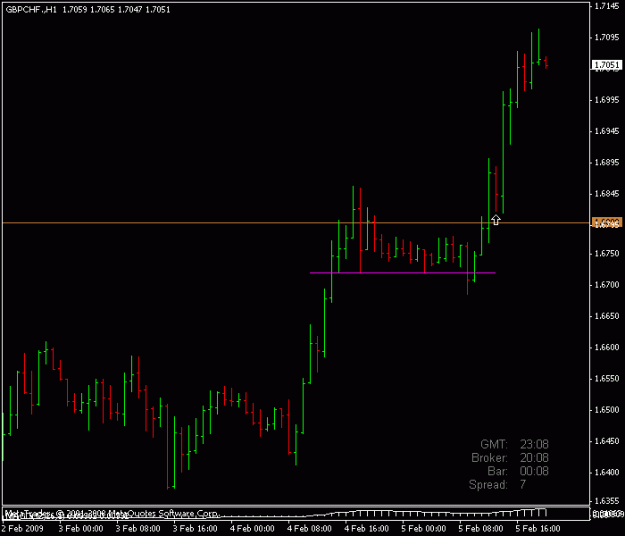
Task: Click the 3 Feb 00:00 time label
Action: pos(81,529)
